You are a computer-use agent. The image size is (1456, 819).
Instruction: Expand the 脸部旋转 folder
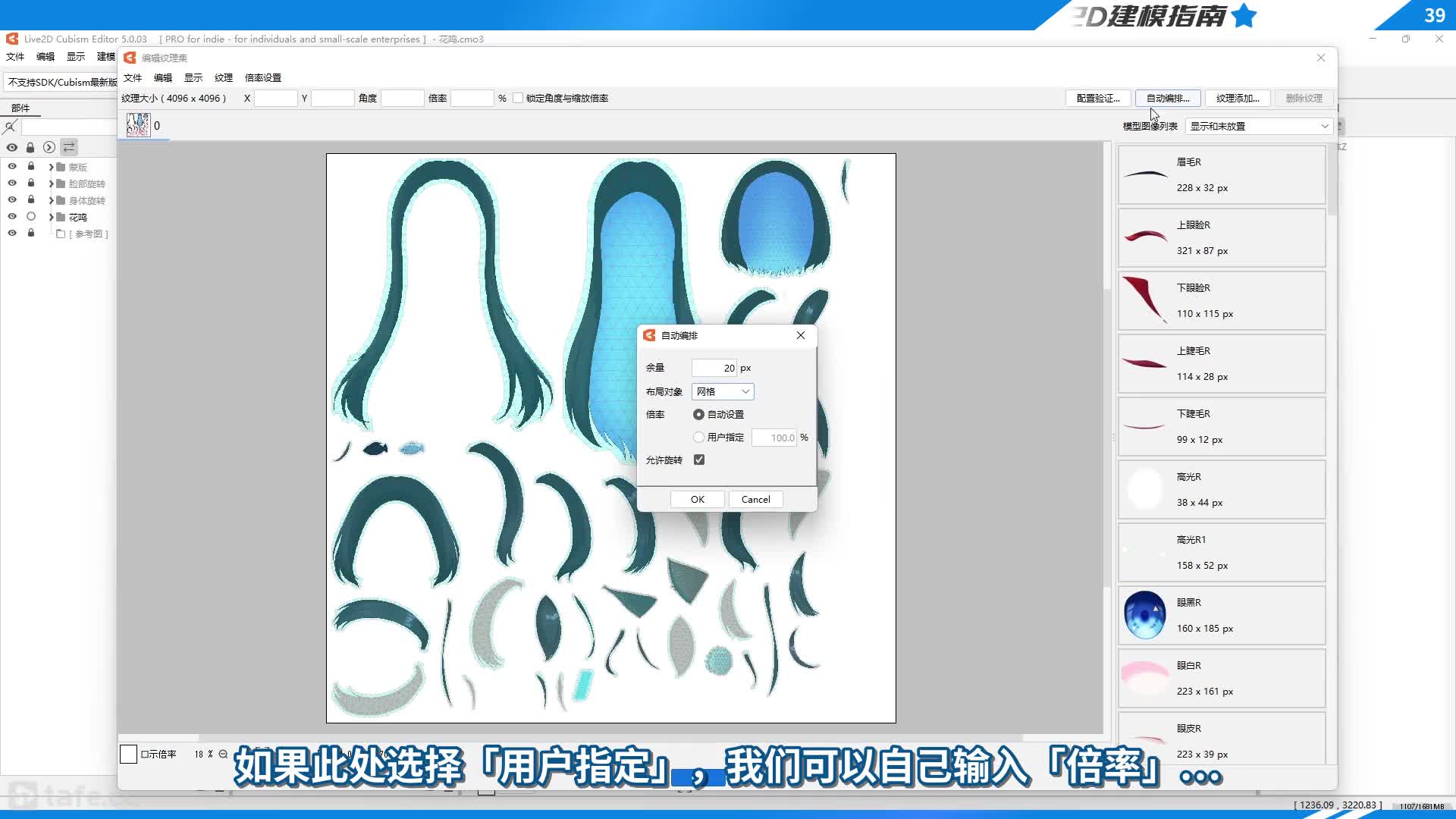pos(51,184)
